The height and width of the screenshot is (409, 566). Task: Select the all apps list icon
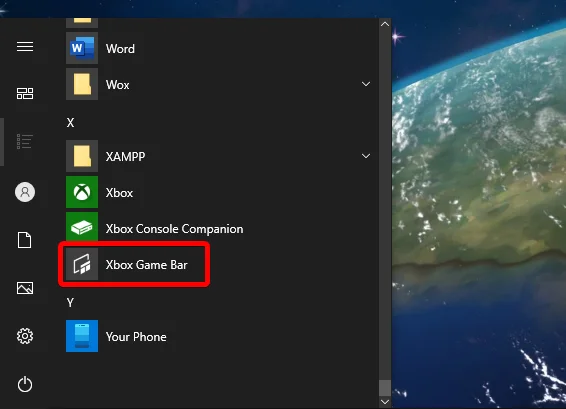coord(25,142)
